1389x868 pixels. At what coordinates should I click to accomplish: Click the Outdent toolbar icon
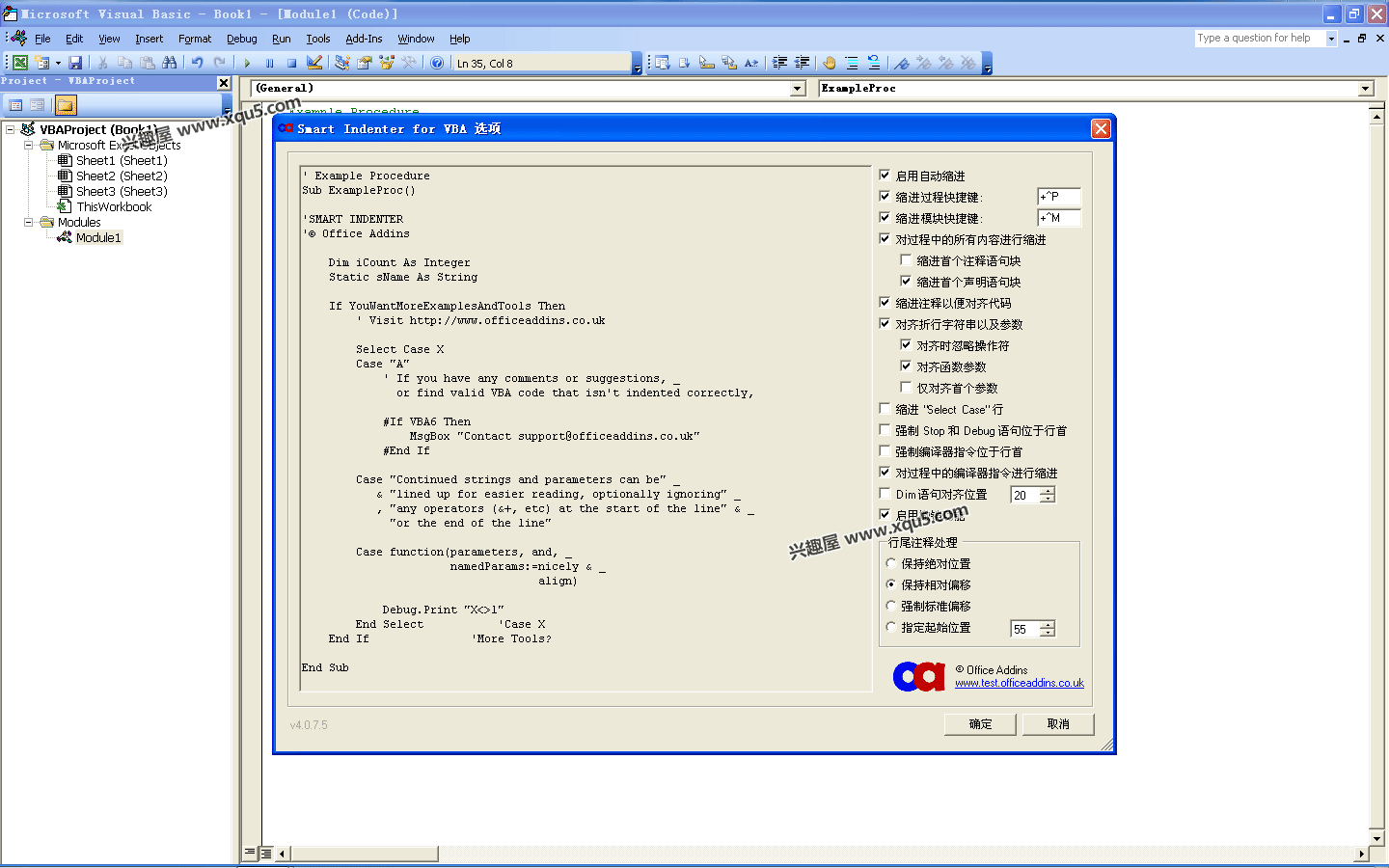tap(802, 63)
